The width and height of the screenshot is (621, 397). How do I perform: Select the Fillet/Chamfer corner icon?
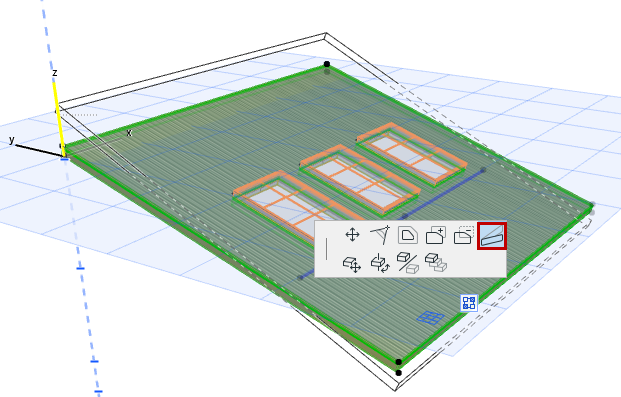click(408, 235)
